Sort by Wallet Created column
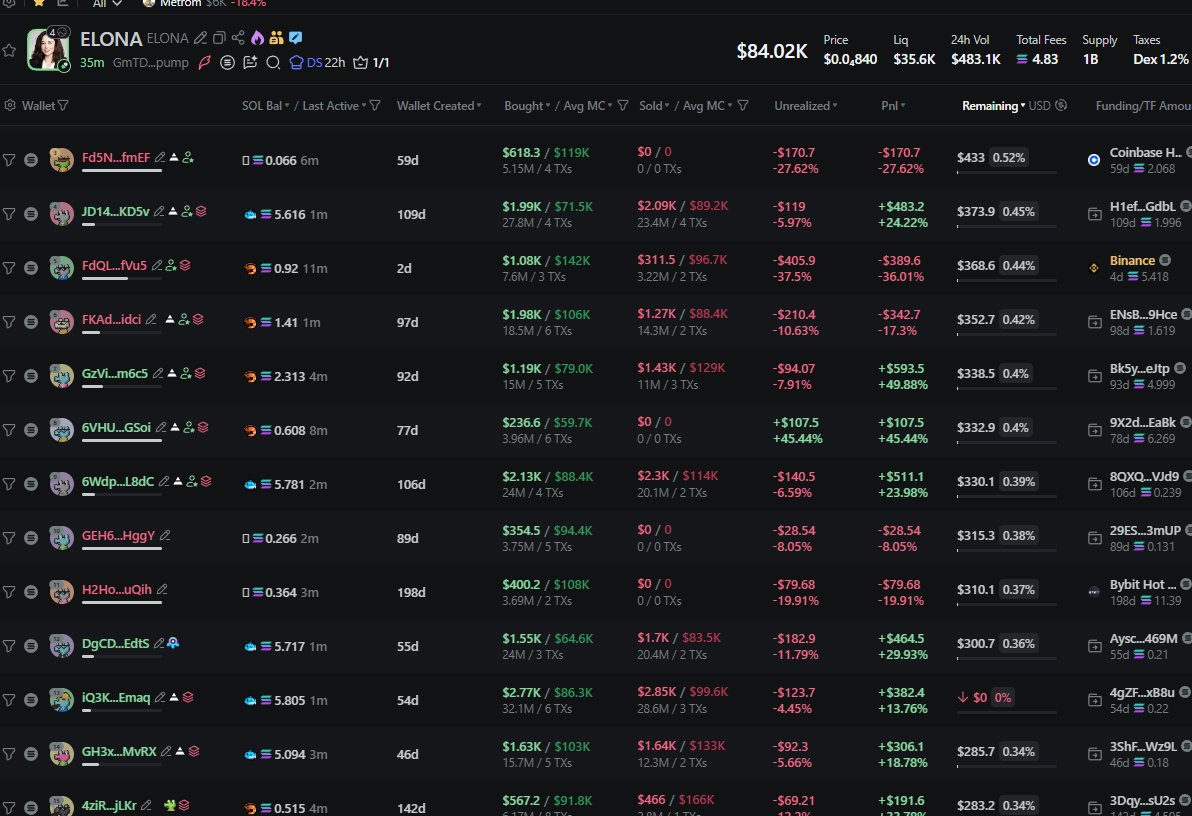 coord(439,105)
